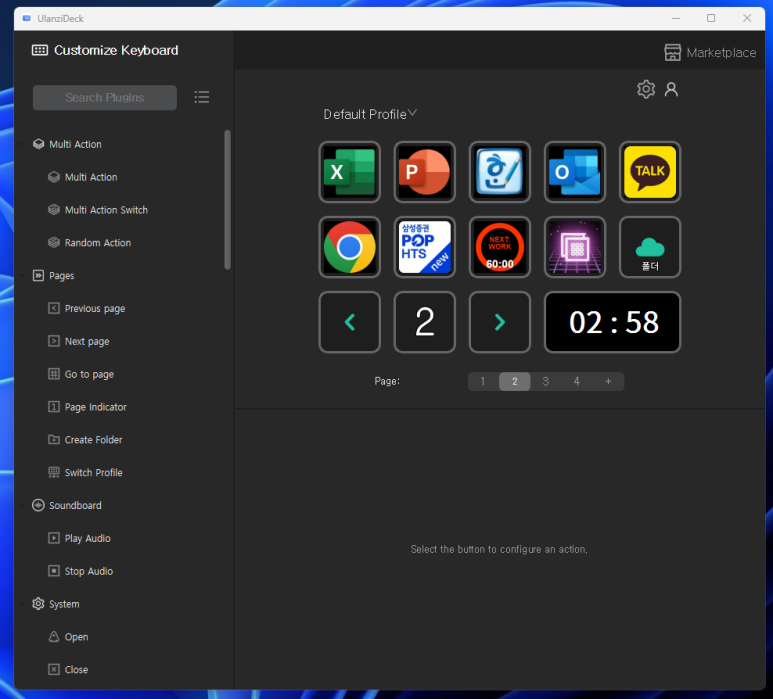The image size is (773, 699).
Task: Select the green cloud folder key
Action: point(650,247)
